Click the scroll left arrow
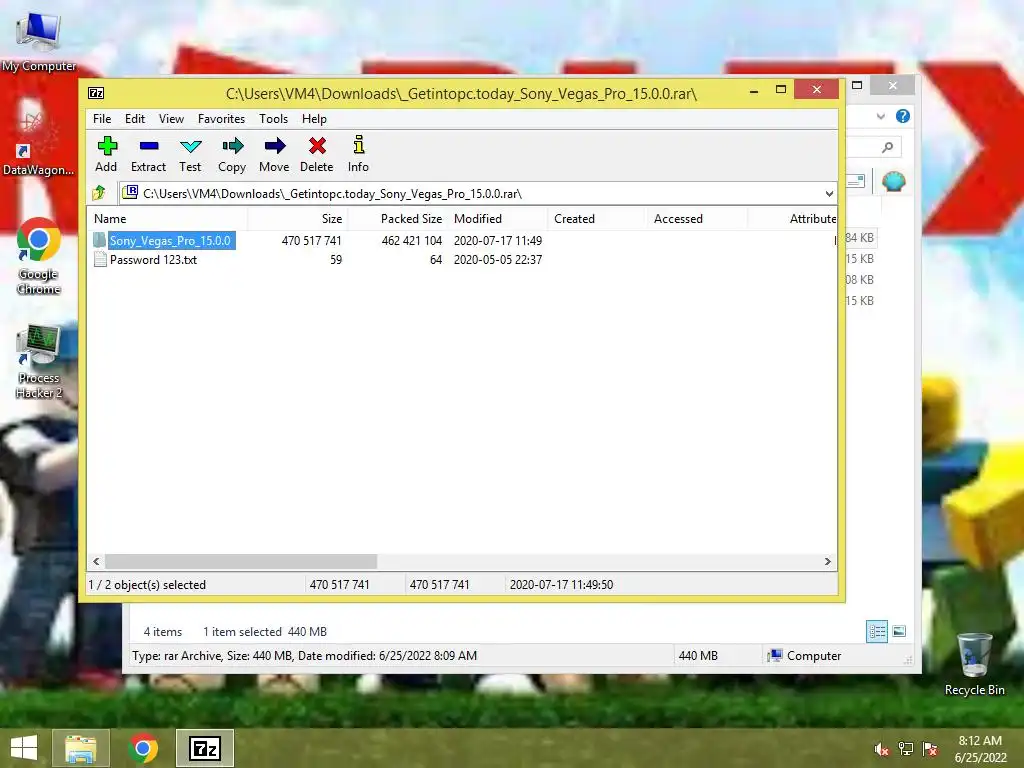 pyautogui.click(x=97, y=562)
